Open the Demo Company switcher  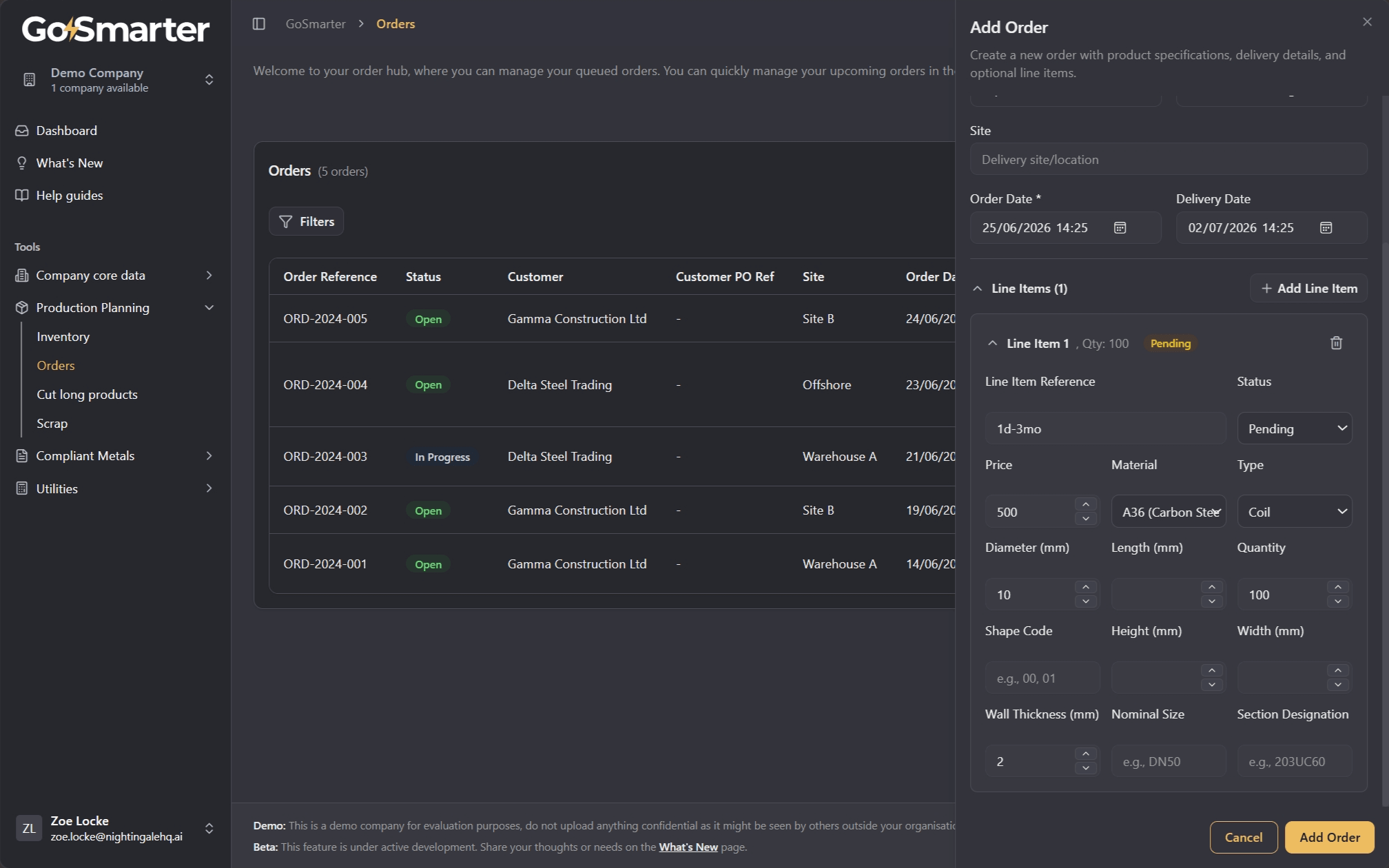pos(116,80)
